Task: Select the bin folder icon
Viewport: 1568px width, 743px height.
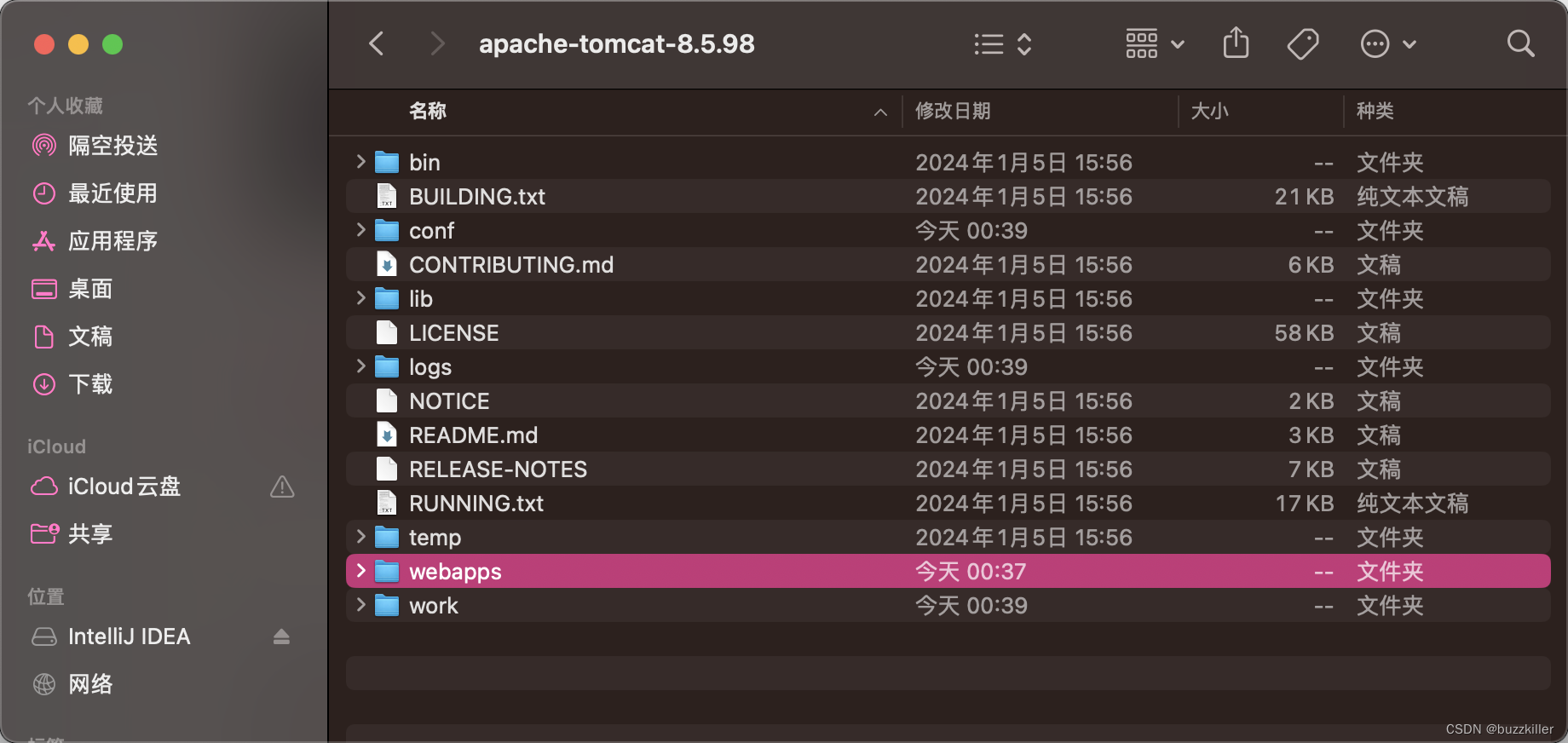Action: (387, 162)
